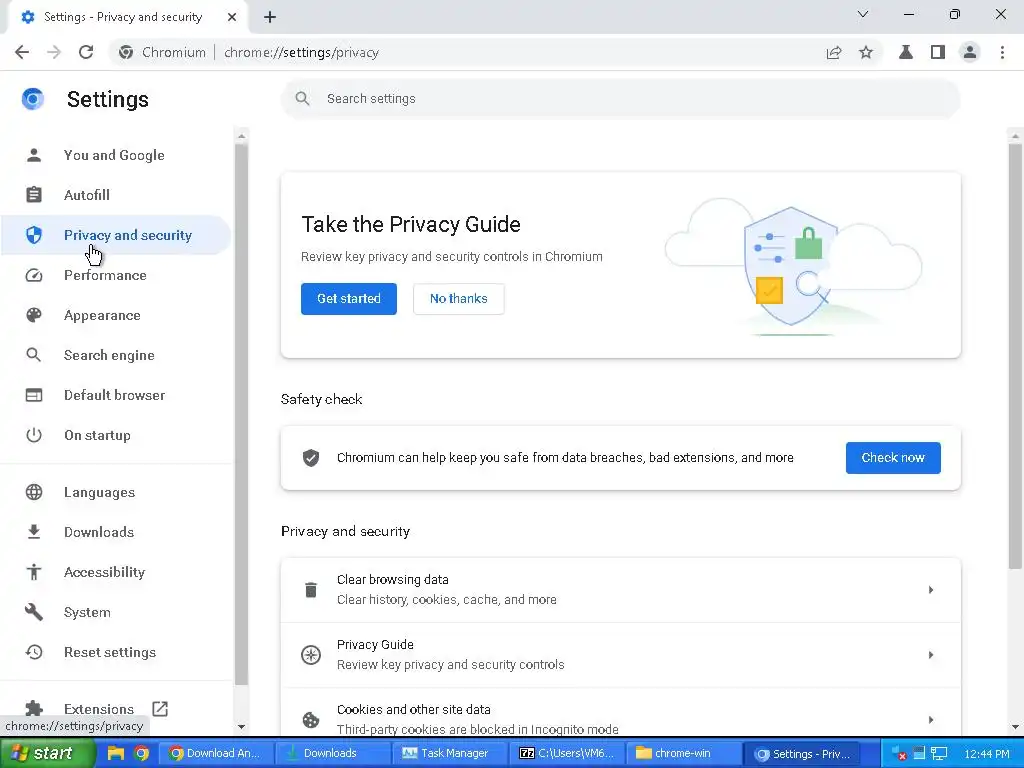1024x768 pixels.
Task: Click the Languages globe icon
Action: point(34,492)
